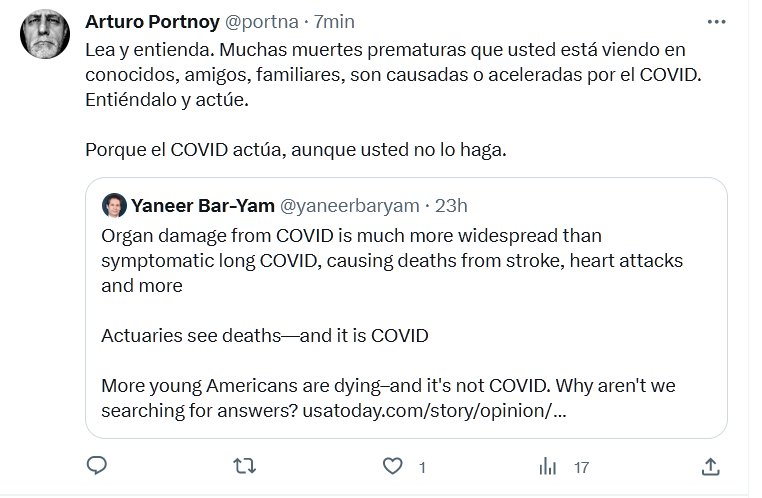Click the @portna handle
Screen dimensions: 762x498
point(244,21)
